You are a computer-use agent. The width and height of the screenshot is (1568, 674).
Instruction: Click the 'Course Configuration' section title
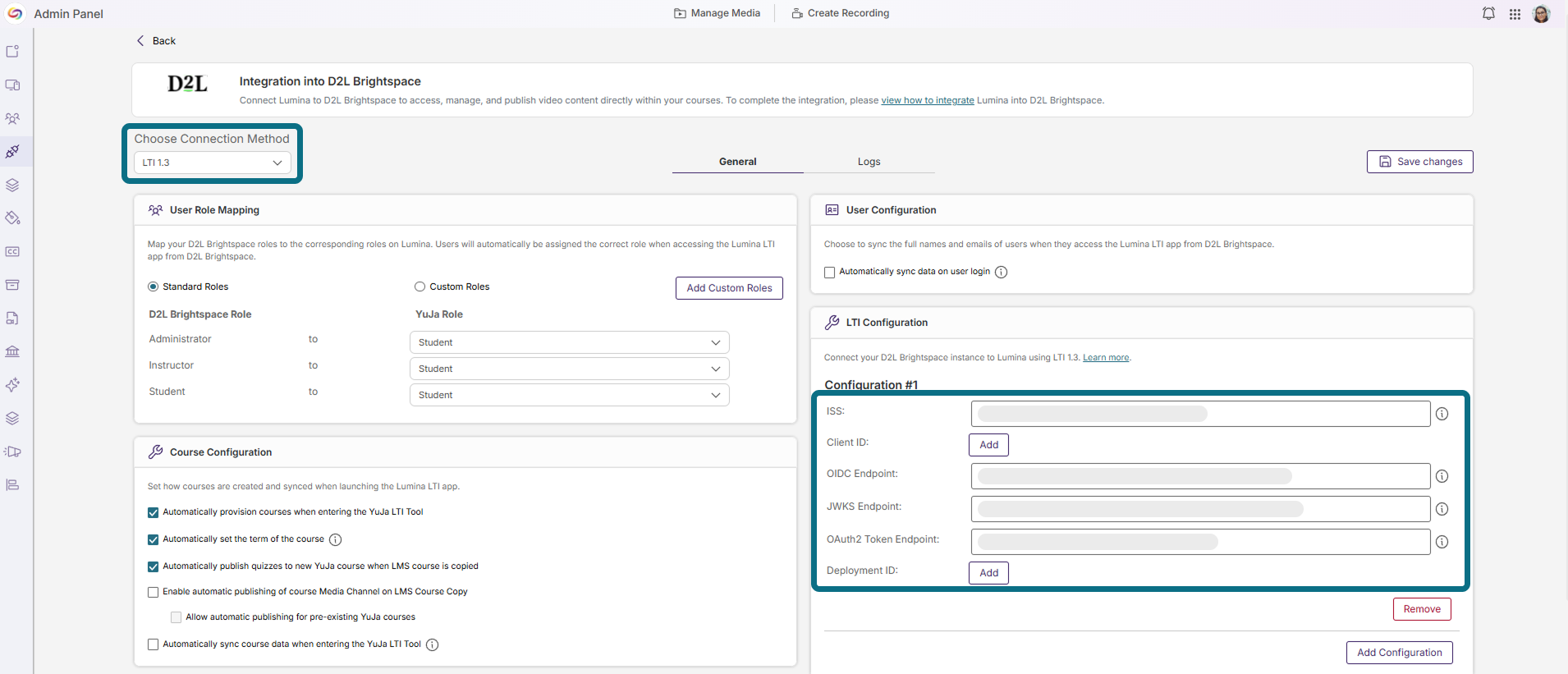click(221, 452)
